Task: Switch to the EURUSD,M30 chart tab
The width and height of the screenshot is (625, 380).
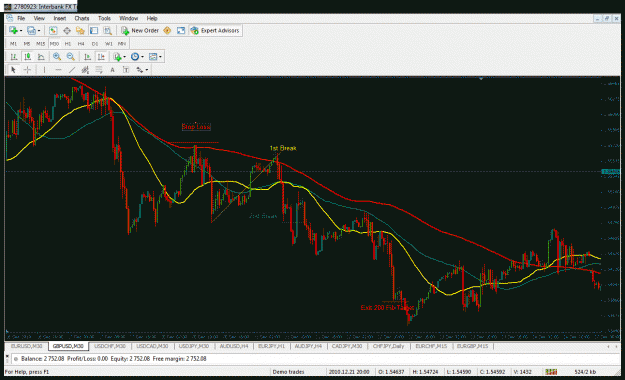Action: (x=27, y=346)
